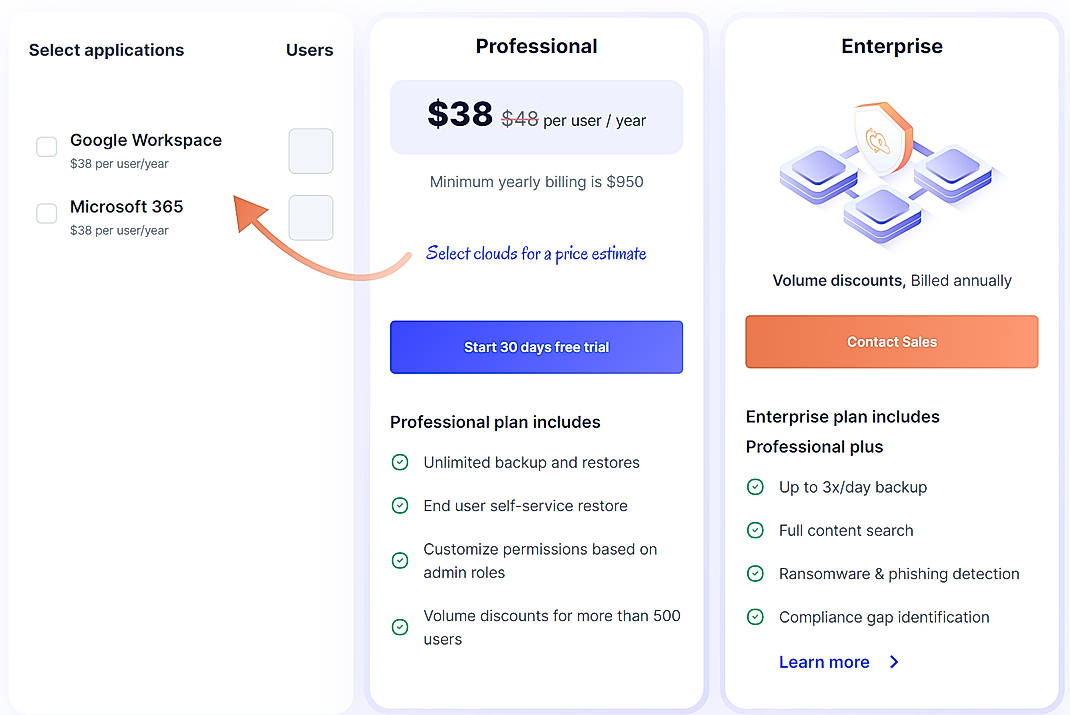The height and width of the screenshot is (715, 1070).
Task: Click the checkmark icon next to Full content search
Action: point(755,530)
